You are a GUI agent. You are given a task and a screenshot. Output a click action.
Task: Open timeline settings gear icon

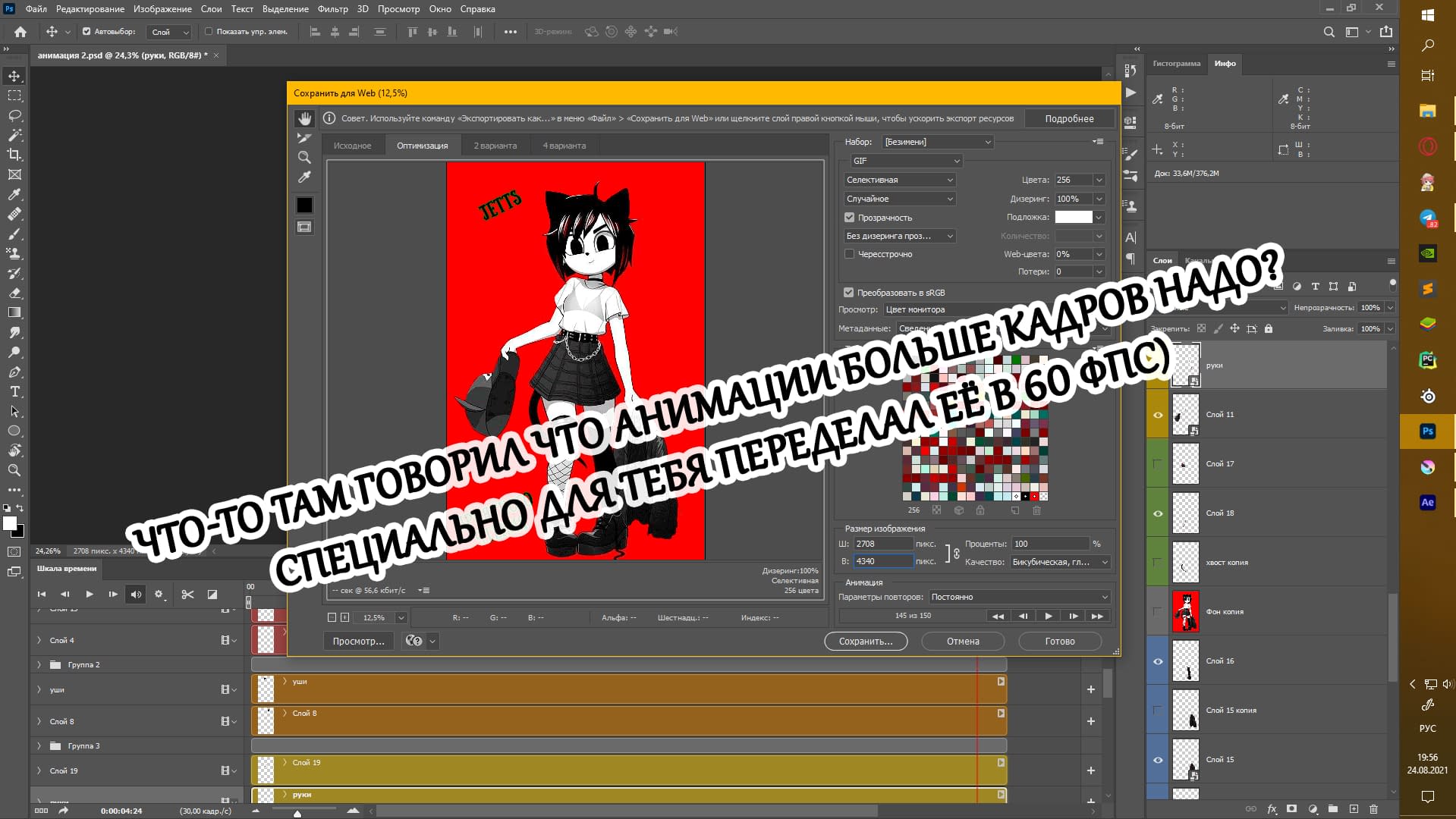pyautogui.click(x=159, y=595)
